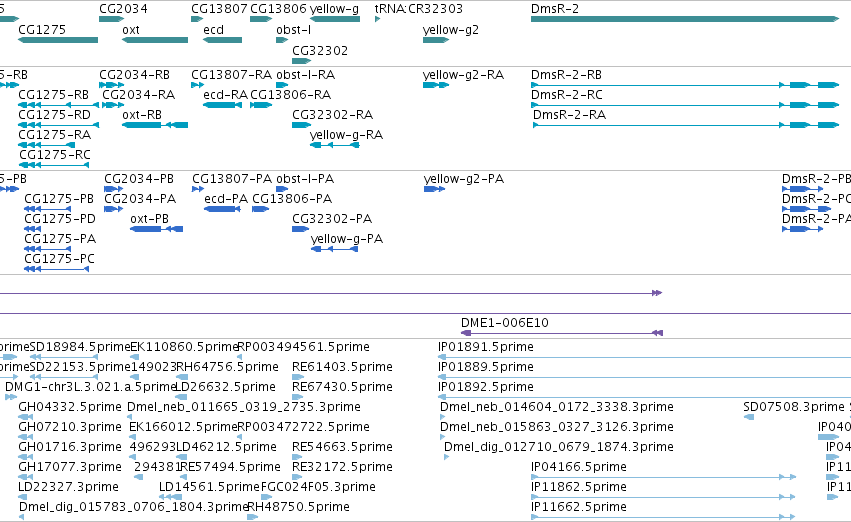851x522 pixels.
Task: Click protein yellow-g2-PA
Action: tap(434, 189)
